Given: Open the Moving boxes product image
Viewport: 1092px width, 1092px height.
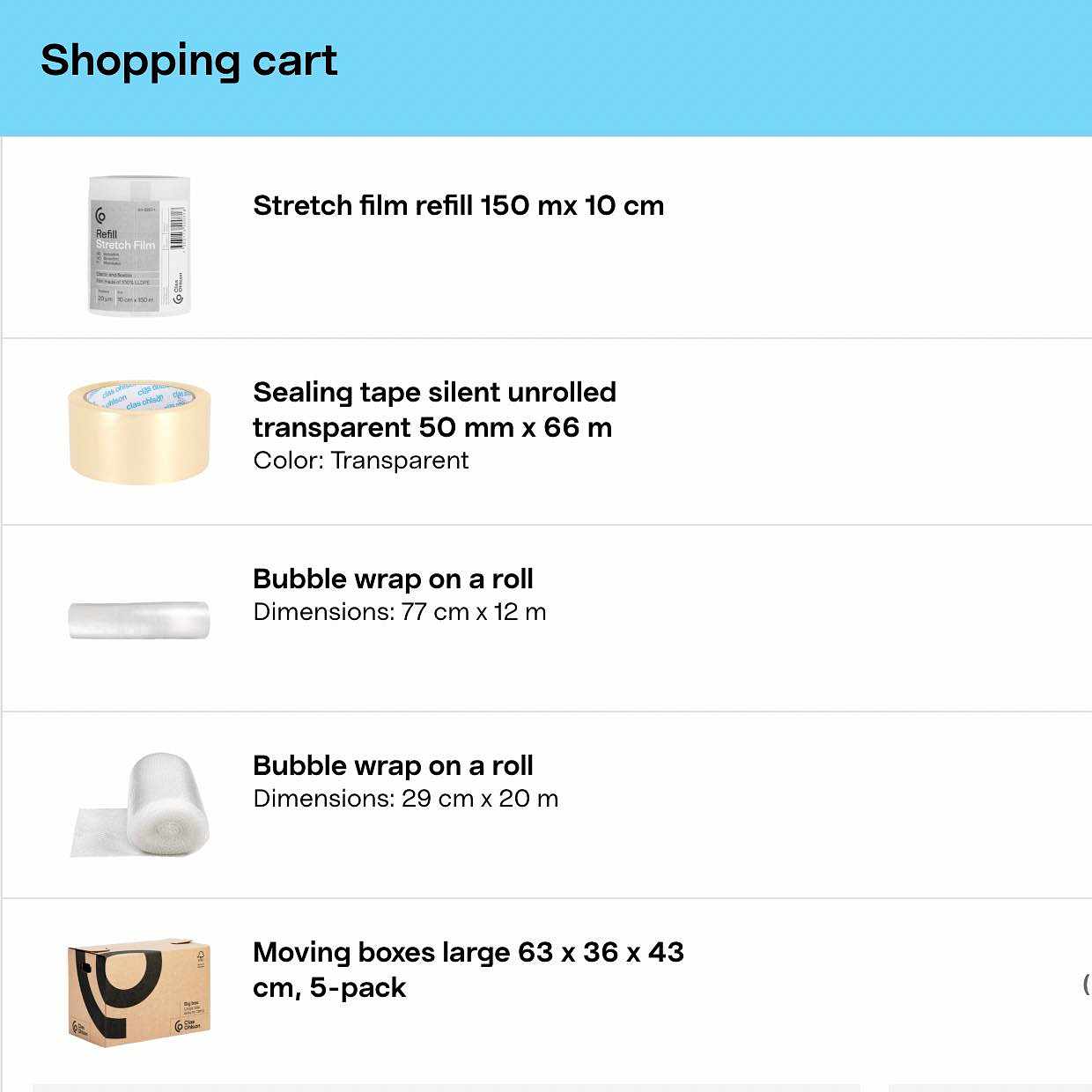Looking at the screenshot, I should point(139,992).
